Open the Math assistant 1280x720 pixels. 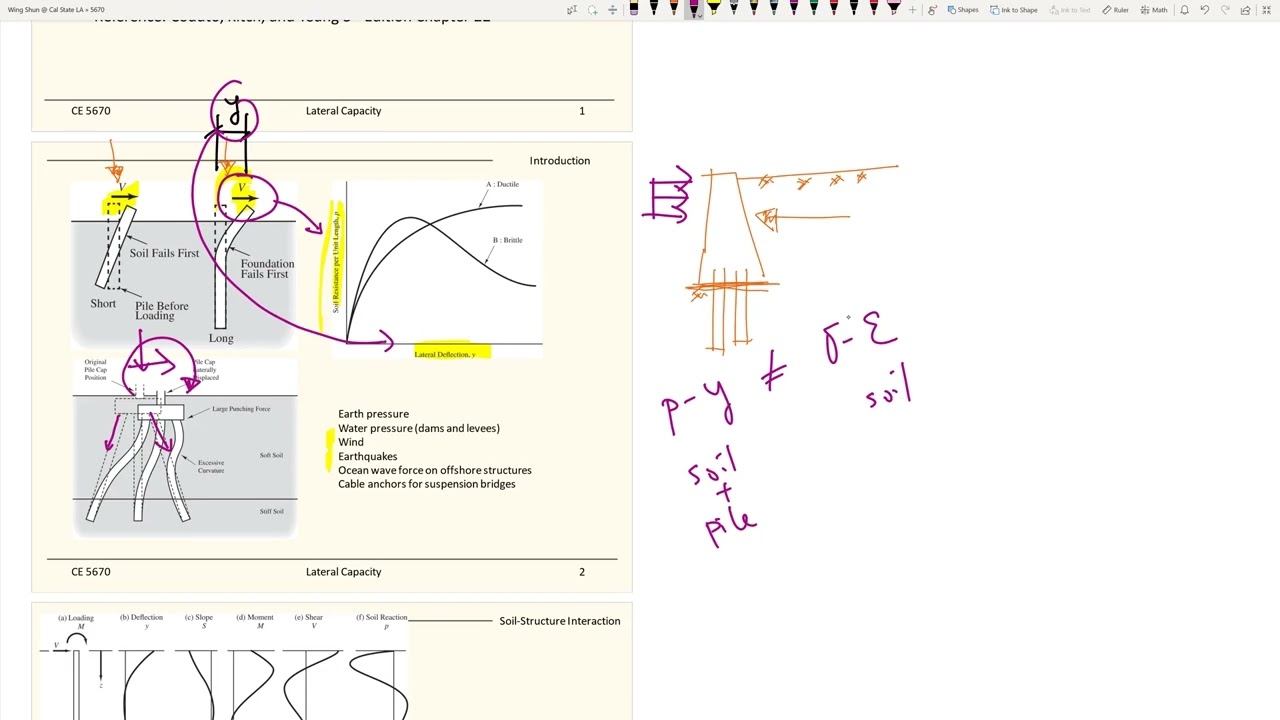coord(1153,10)
